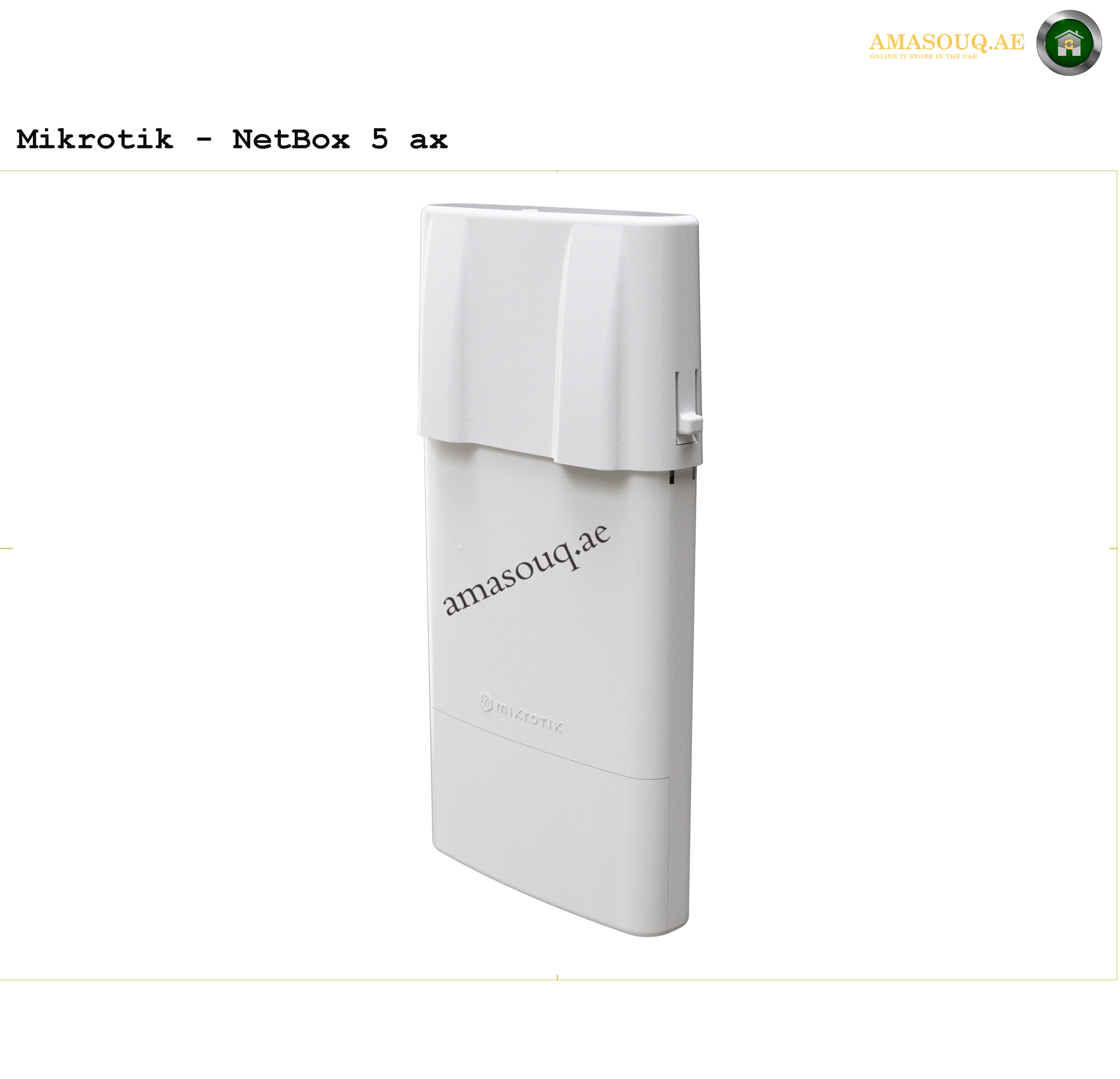Click the amasouq.ae watermark on the device
The height and width of the screenshot is (1079, 1120).
tap(525, 569)
